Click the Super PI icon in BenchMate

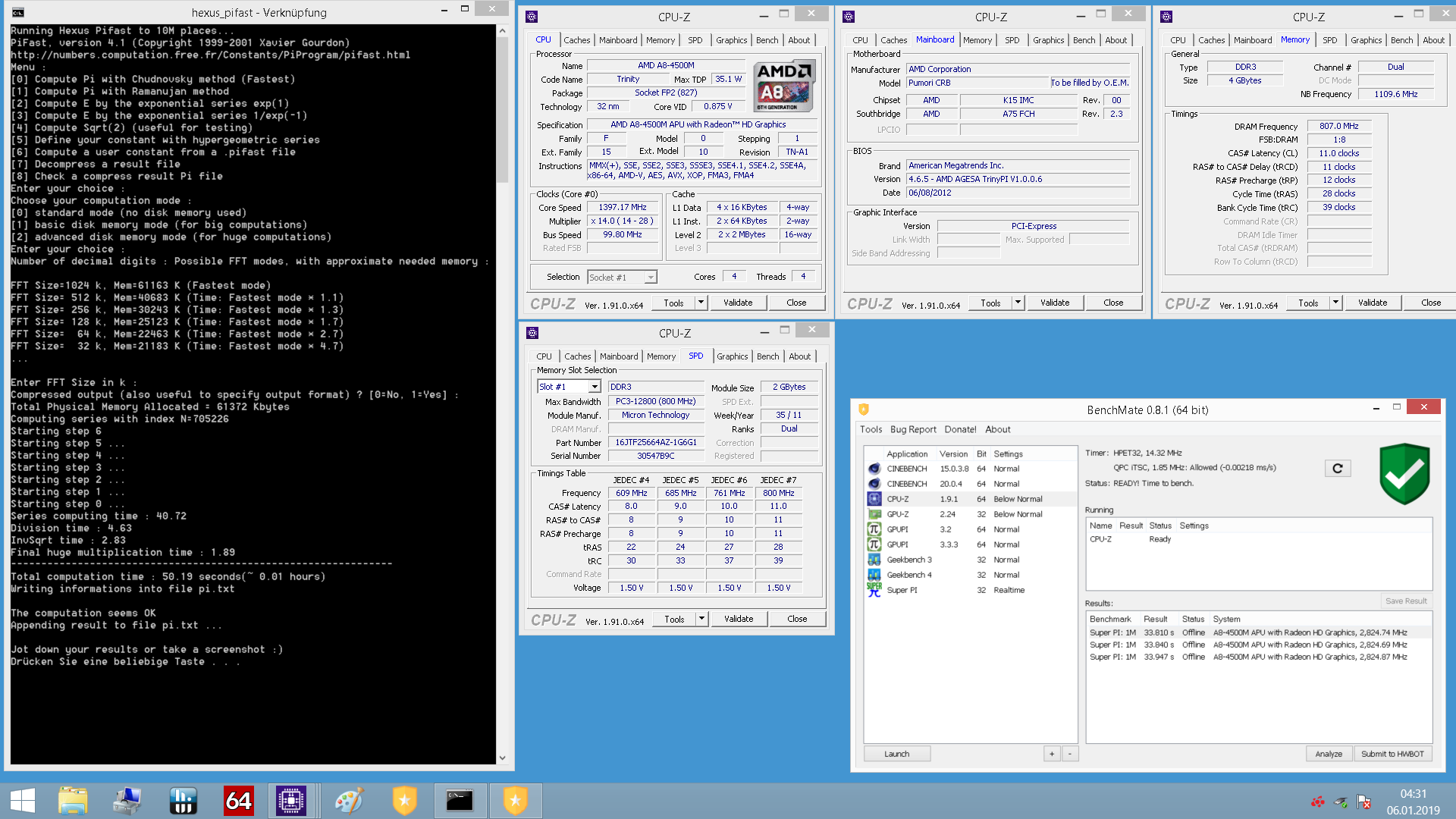point(874,590)
